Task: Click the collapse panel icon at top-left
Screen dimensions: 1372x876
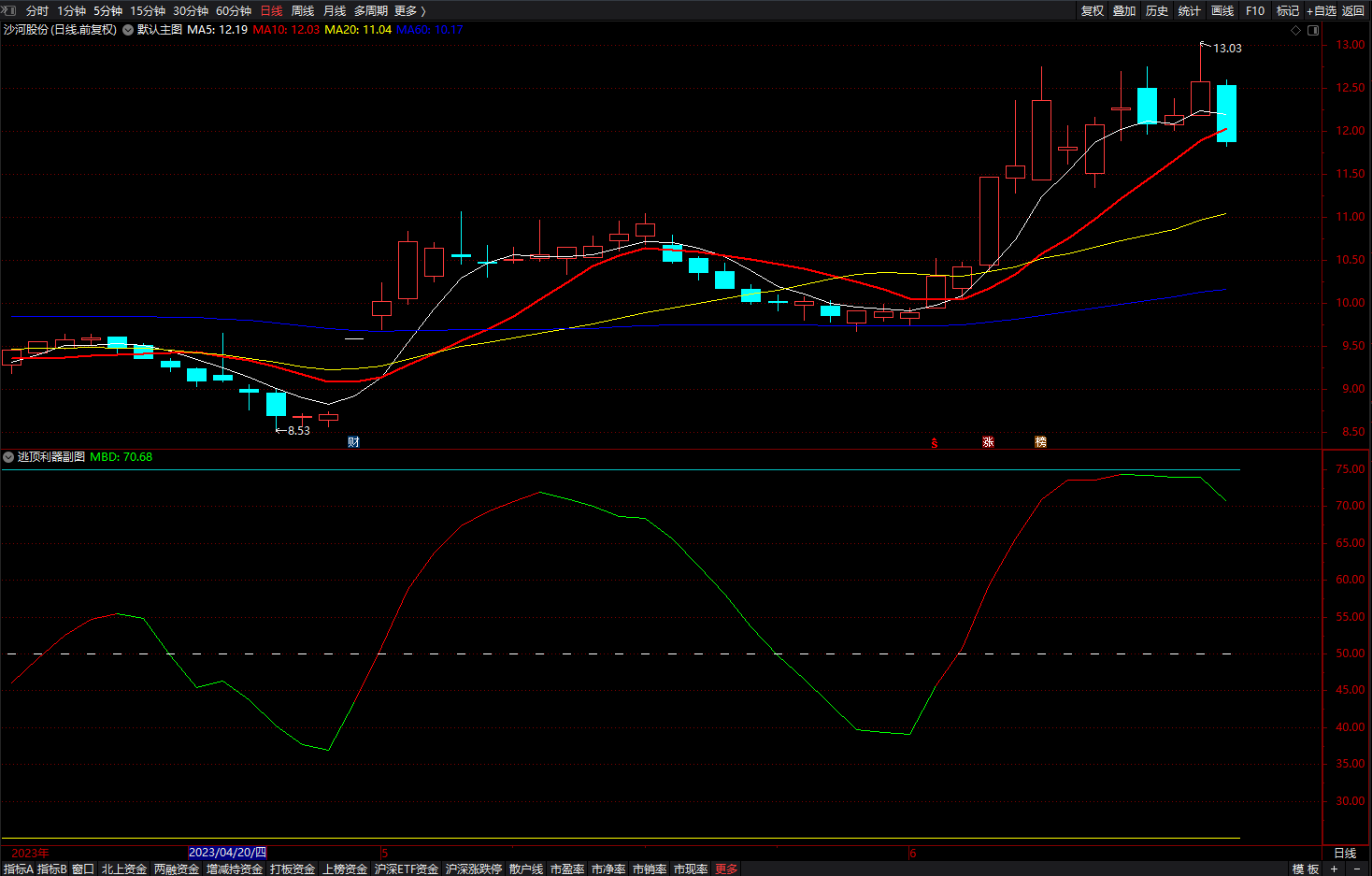Action: pyautogui.click(x=10, y=10)
